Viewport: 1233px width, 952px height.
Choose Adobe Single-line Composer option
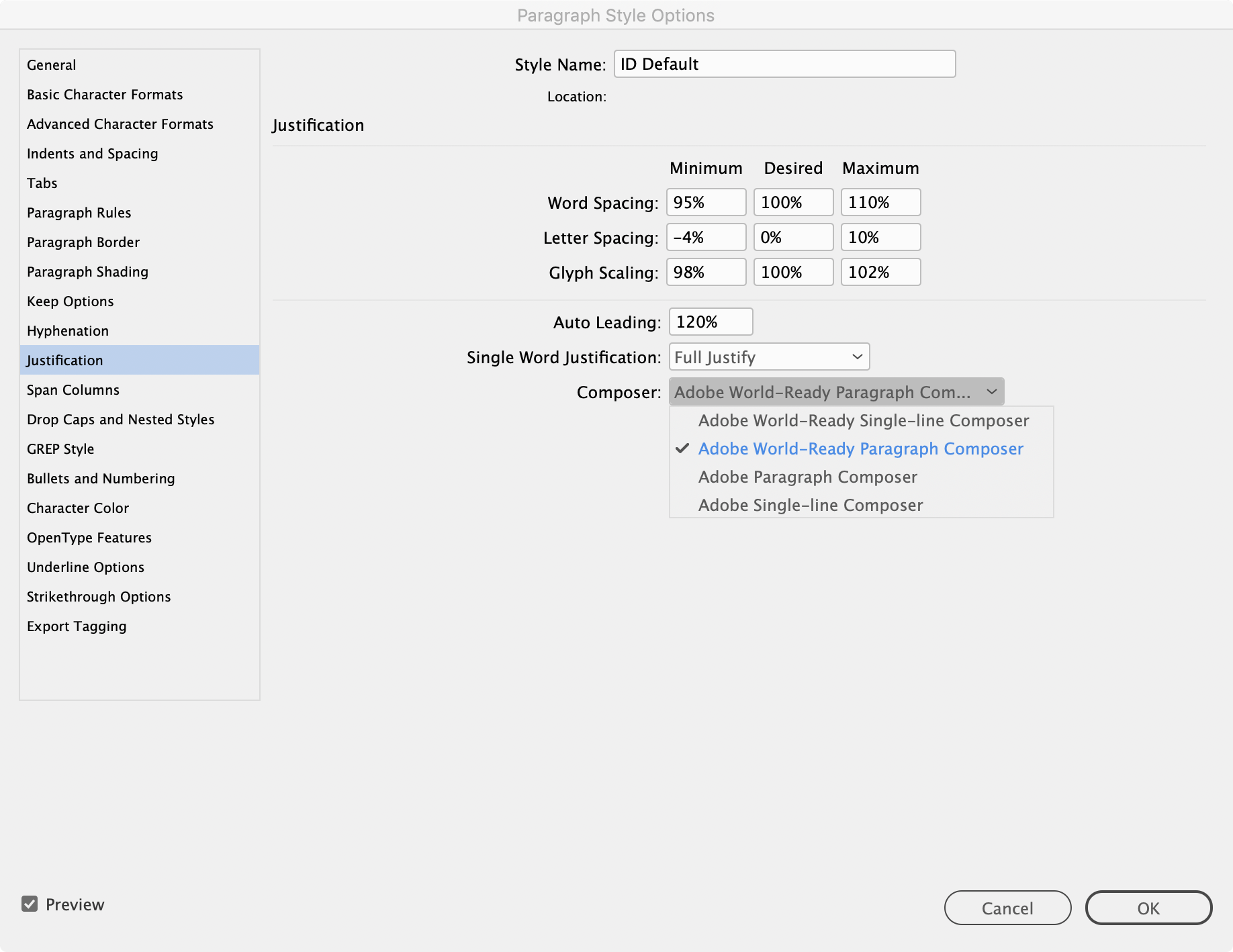(810, 505)
